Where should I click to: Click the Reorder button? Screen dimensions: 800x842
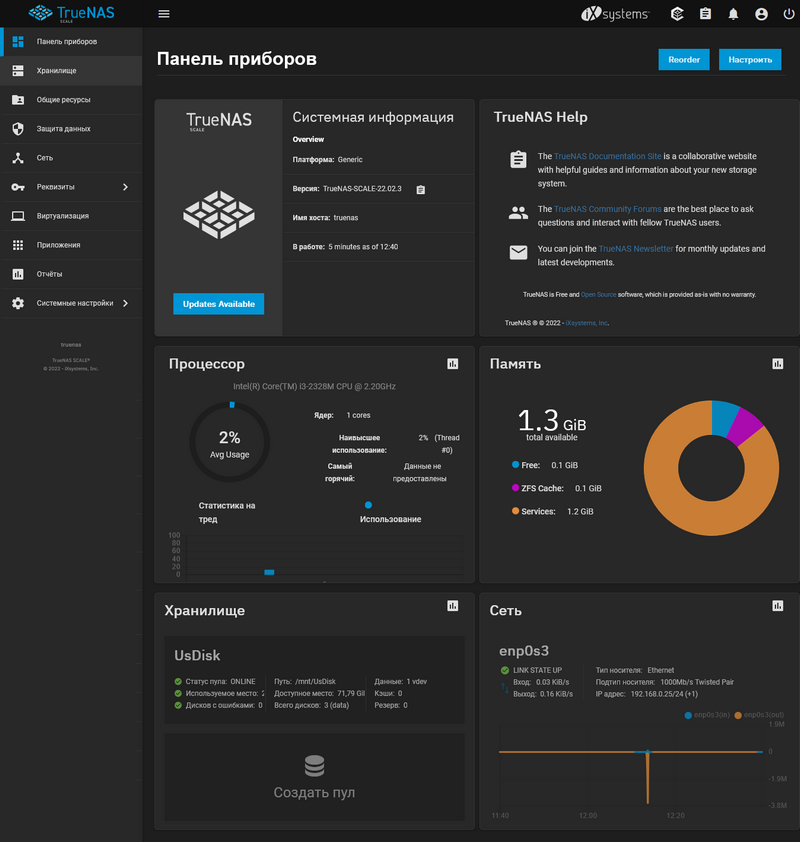684,60
